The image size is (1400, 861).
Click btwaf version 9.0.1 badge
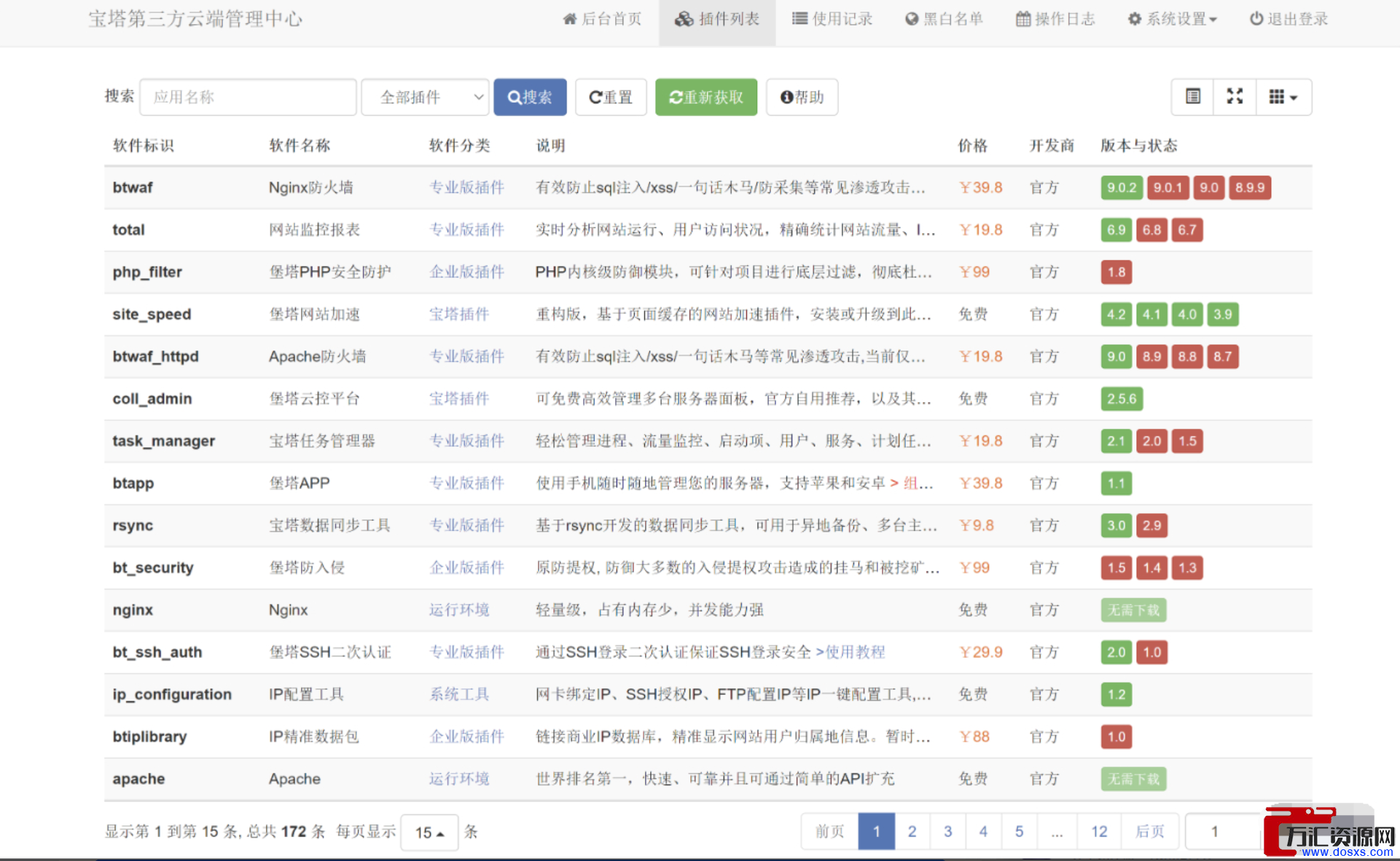point(1168,188)
